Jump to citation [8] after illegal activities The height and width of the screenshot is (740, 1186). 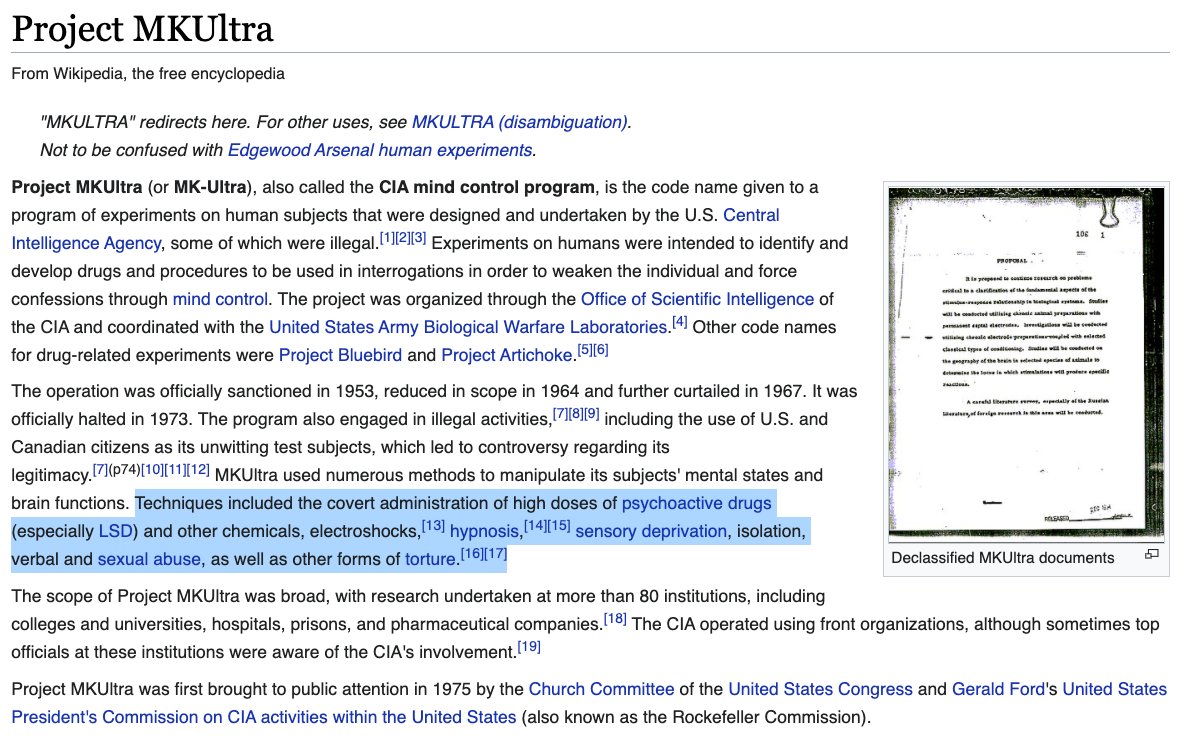point(576,414)
